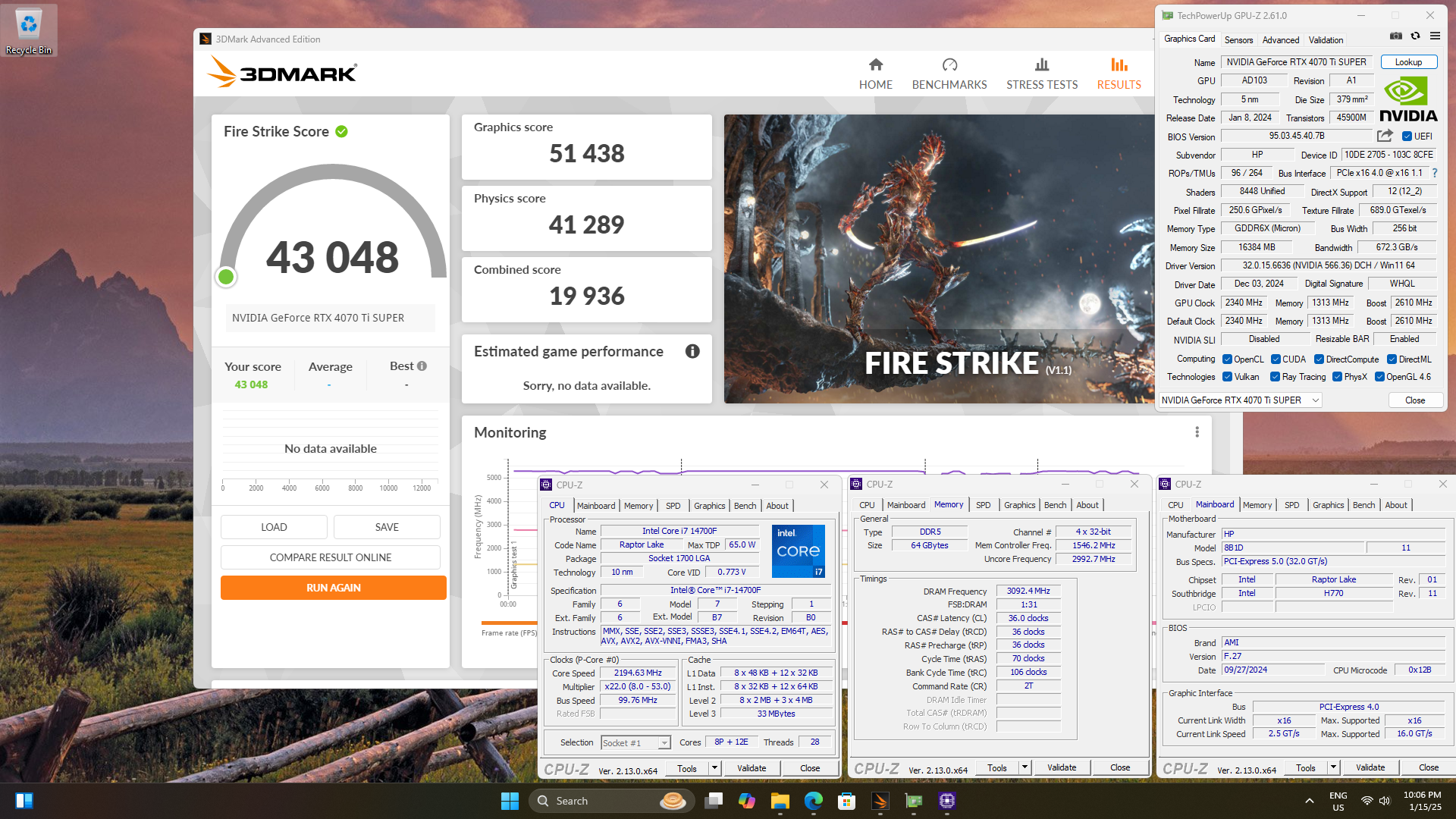This screenshot has height=819, width=1456.
Task: Click the SAVE button in 3DMark
Action: pyautogui.click(x=387, y=527)
